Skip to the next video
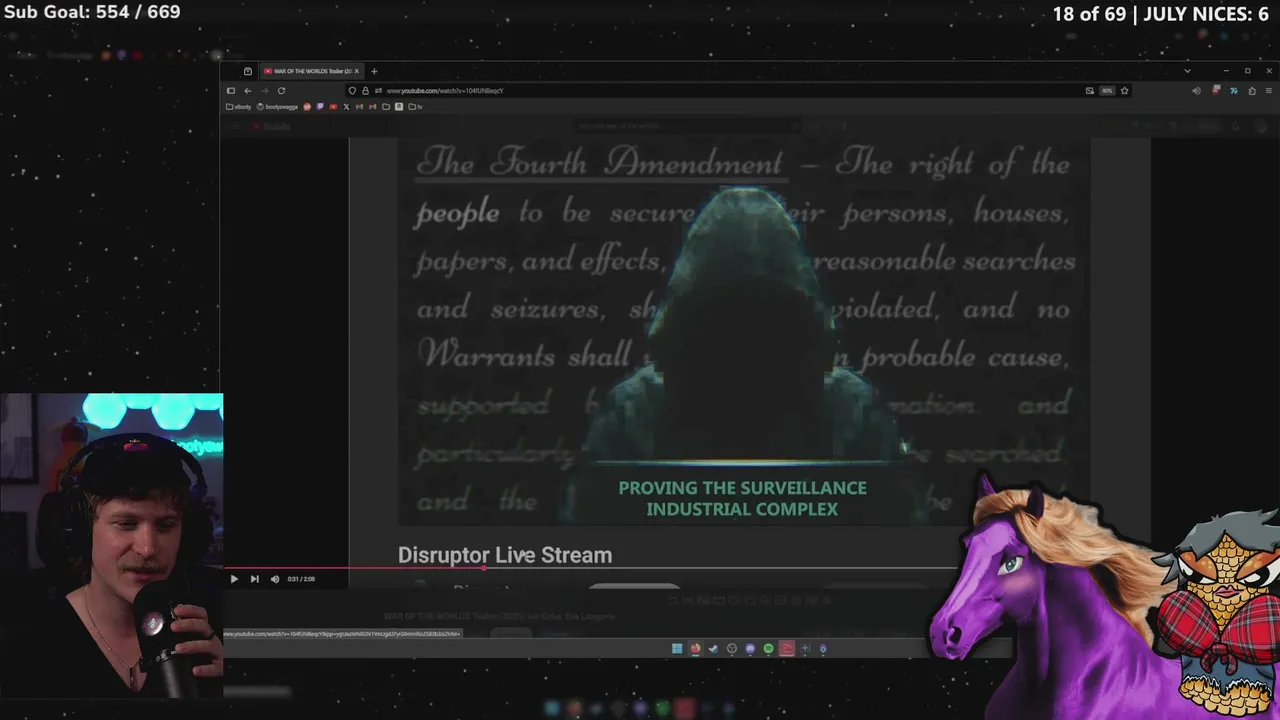This screenshot has width=1280, height=720. [x=254, y=579]
